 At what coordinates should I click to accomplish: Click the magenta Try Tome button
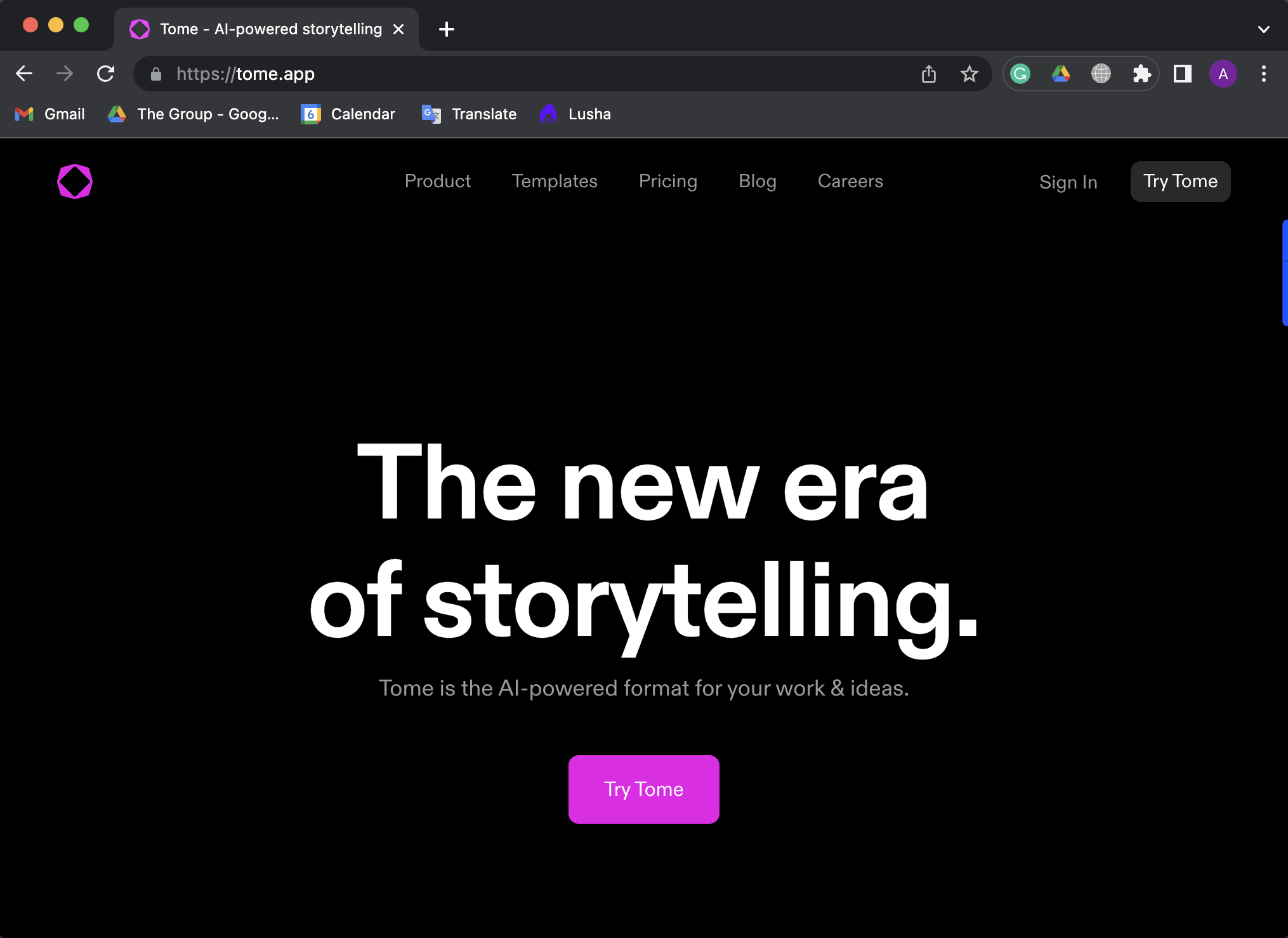click(644, 789)
